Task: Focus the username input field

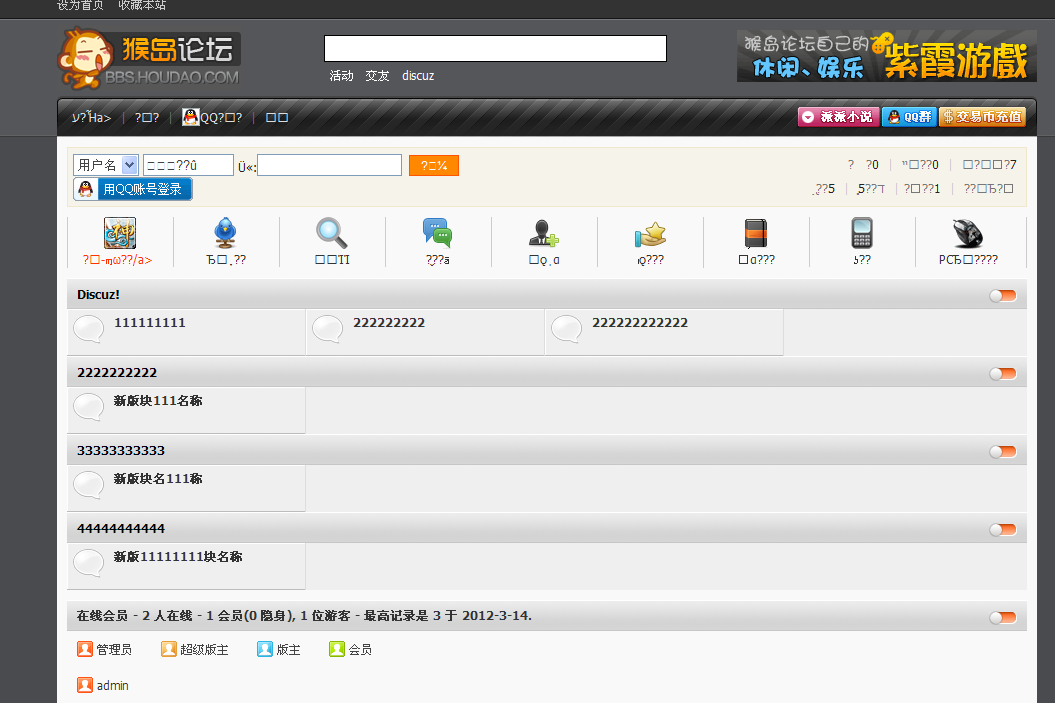Action: click(x=188, y=165)
